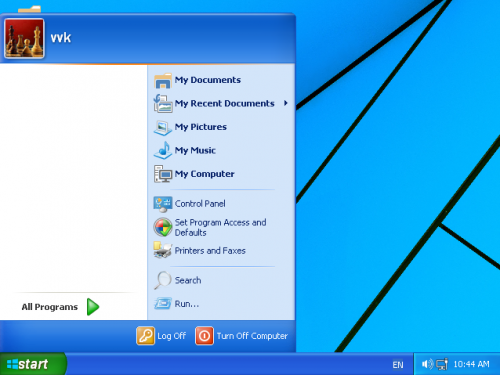Open the Control Panel icon
This screenshot has height=375, width=500.
[163, 204]
